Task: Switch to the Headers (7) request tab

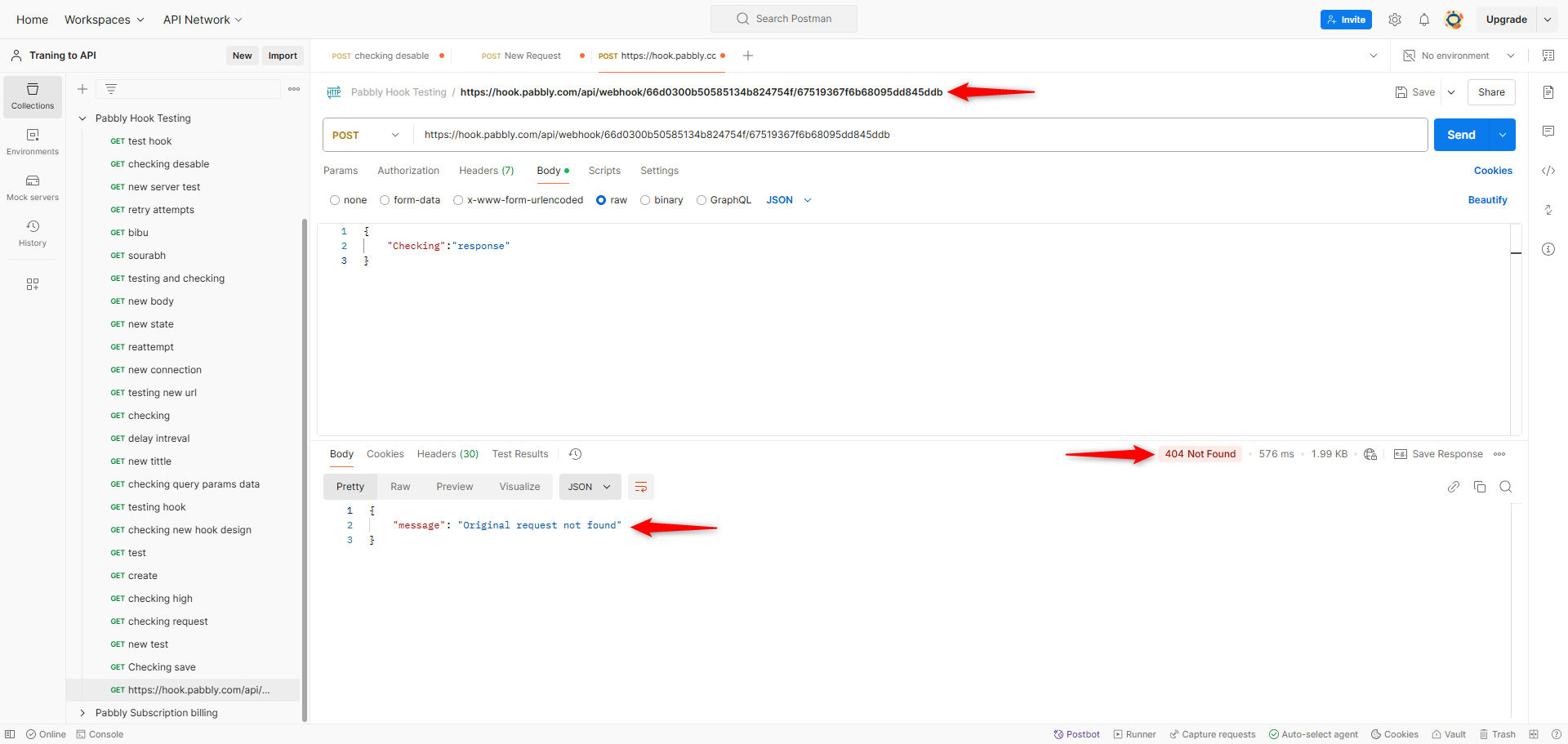Action: coord(487,171)
